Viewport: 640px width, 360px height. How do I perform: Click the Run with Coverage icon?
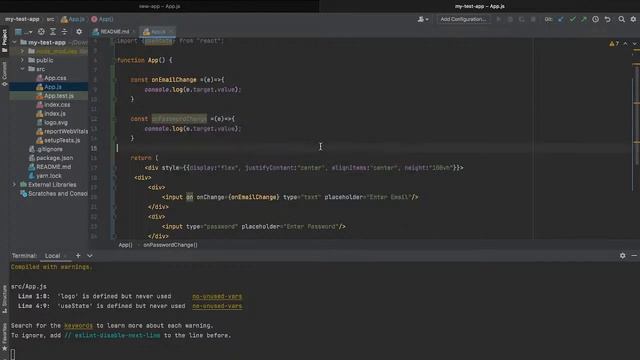click(x=522, y=19)
